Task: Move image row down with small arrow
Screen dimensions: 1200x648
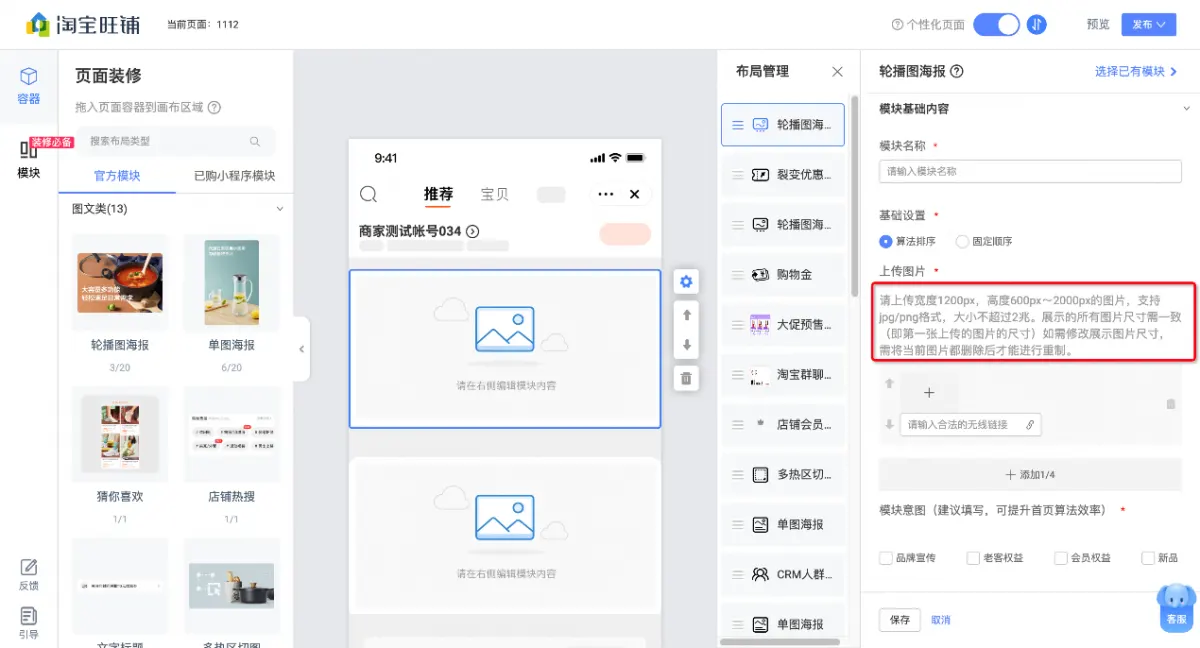Action: (x=889, y=425)
